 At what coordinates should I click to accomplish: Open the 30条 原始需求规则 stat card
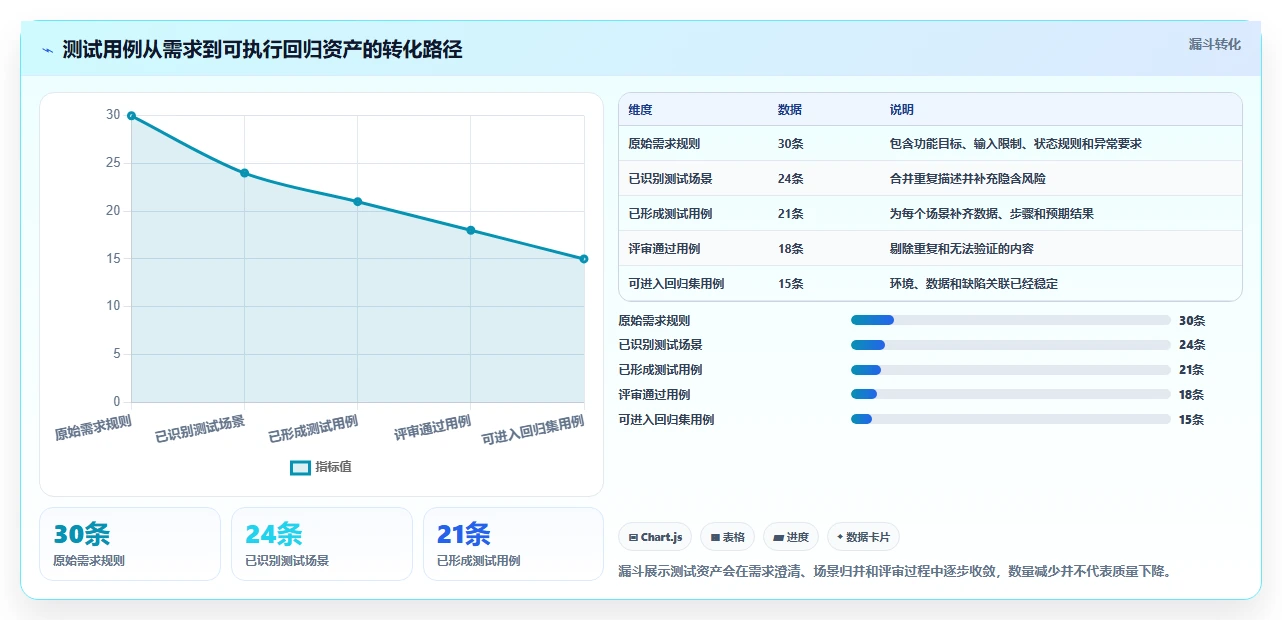[x=130, y=544]
